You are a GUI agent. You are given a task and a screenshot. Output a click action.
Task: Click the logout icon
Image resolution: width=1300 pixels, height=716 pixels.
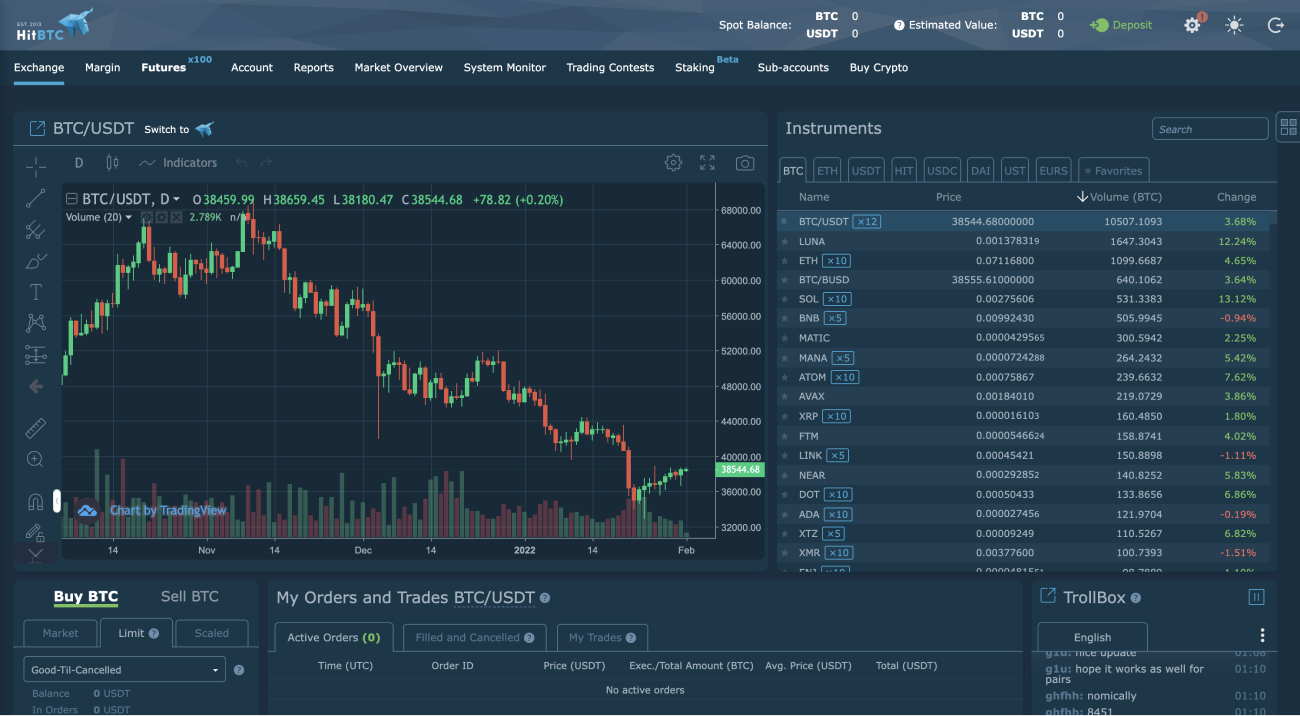pos(1275,25)
